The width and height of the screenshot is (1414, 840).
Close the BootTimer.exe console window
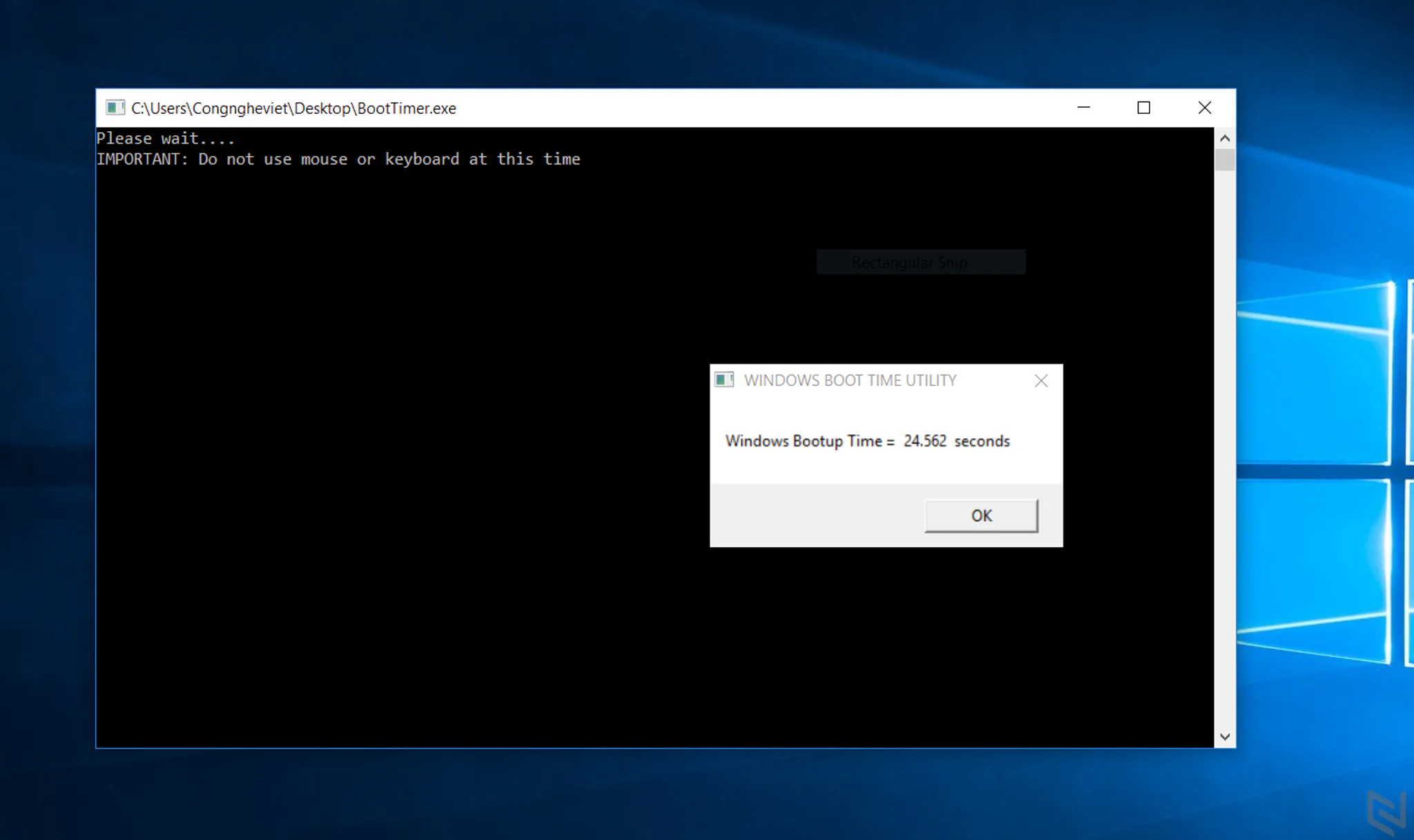1205,108
